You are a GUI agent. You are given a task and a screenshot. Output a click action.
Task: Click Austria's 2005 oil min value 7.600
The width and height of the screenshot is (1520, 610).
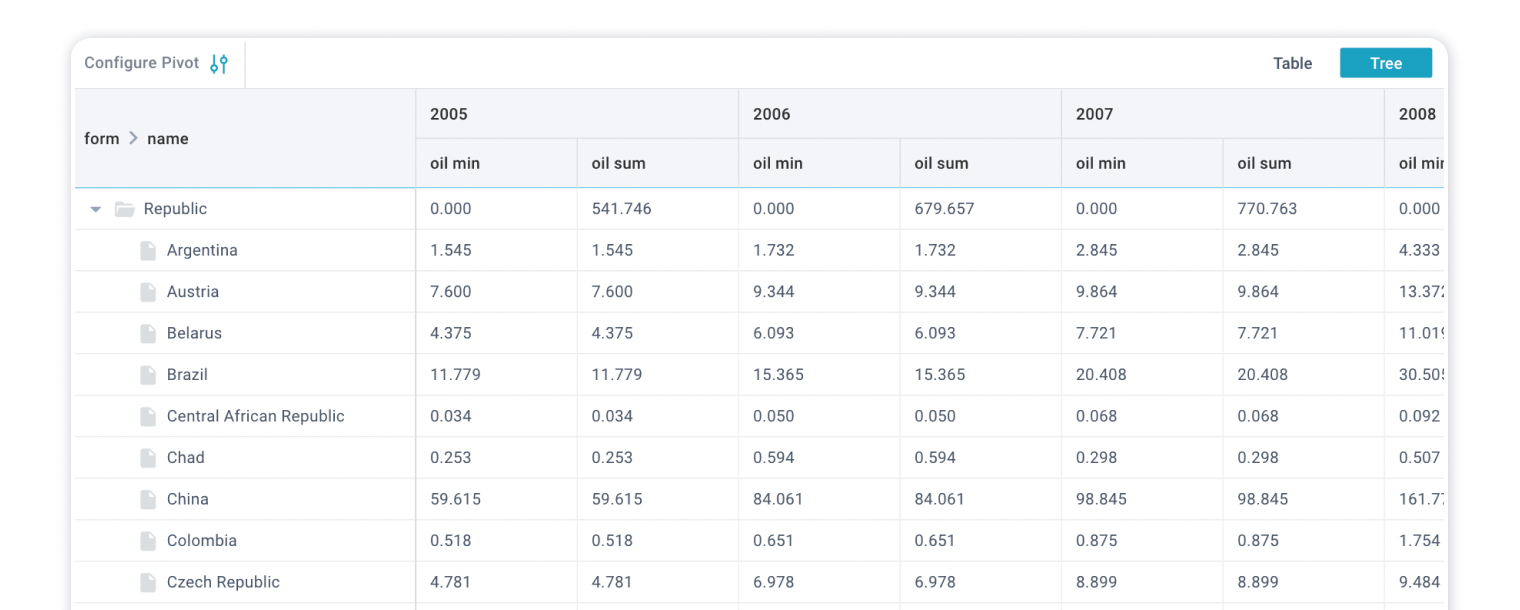click(x=496, y=292)
